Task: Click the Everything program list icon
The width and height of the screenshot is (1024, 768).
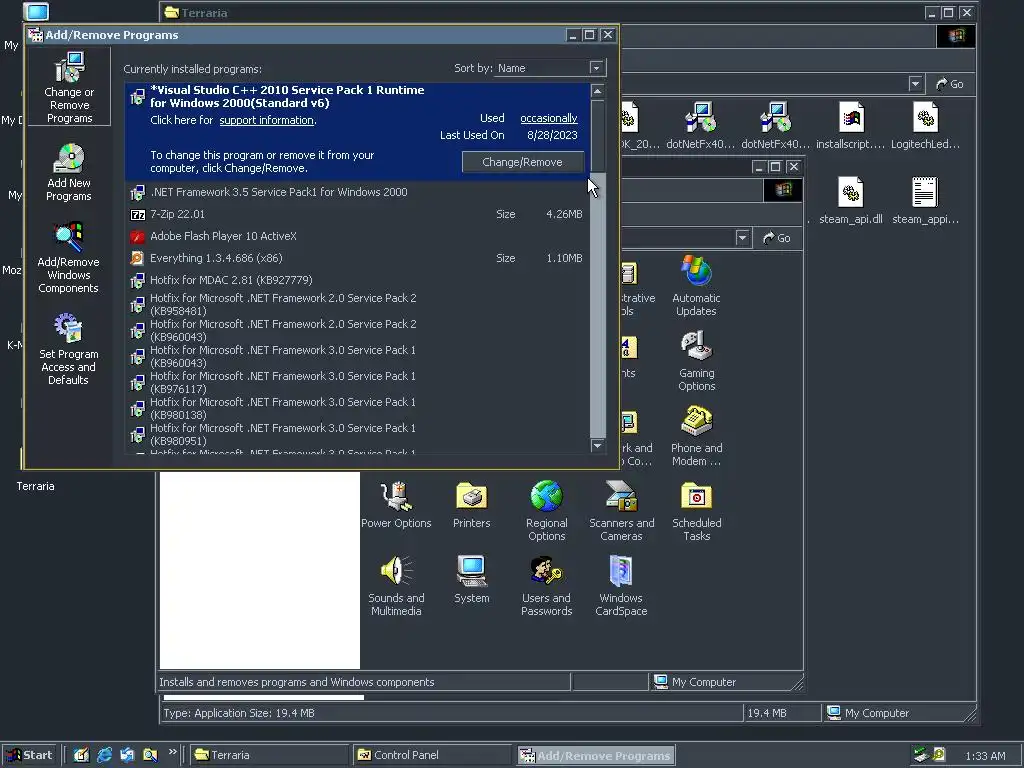Action: coord(137,258)
